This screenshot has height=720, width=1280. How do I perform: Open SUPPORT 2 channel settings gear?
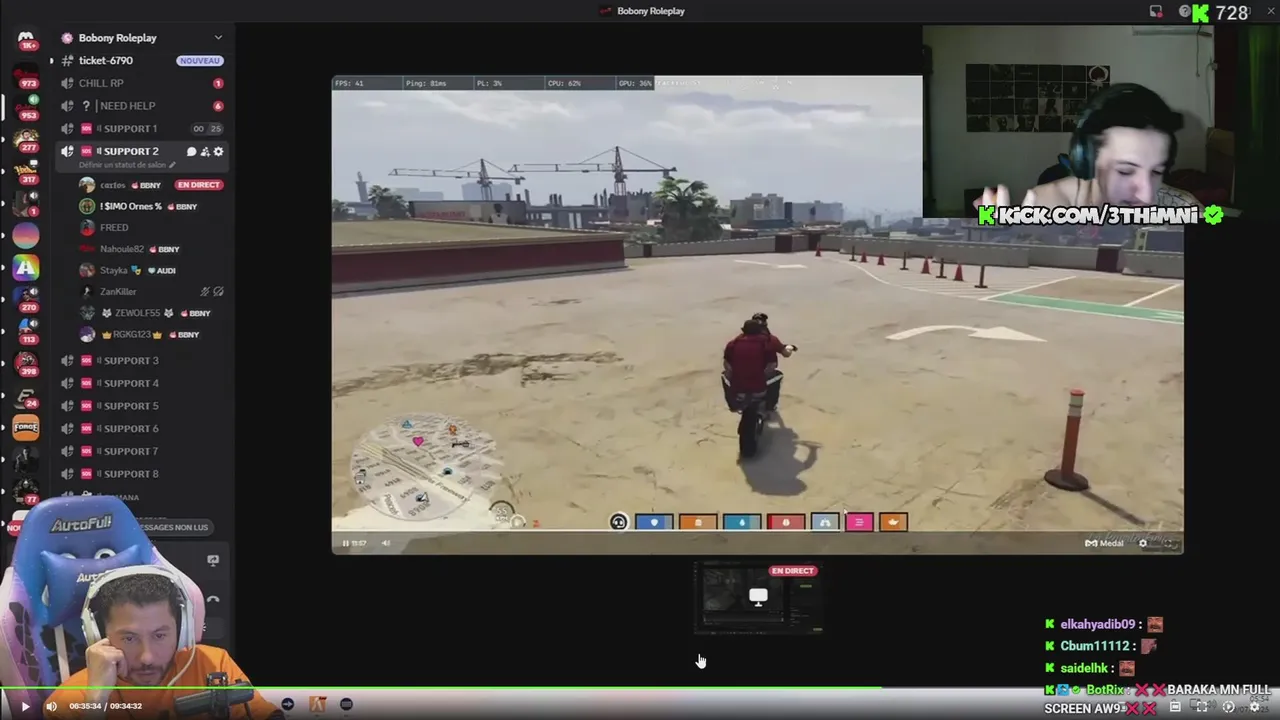click(218, 152)
